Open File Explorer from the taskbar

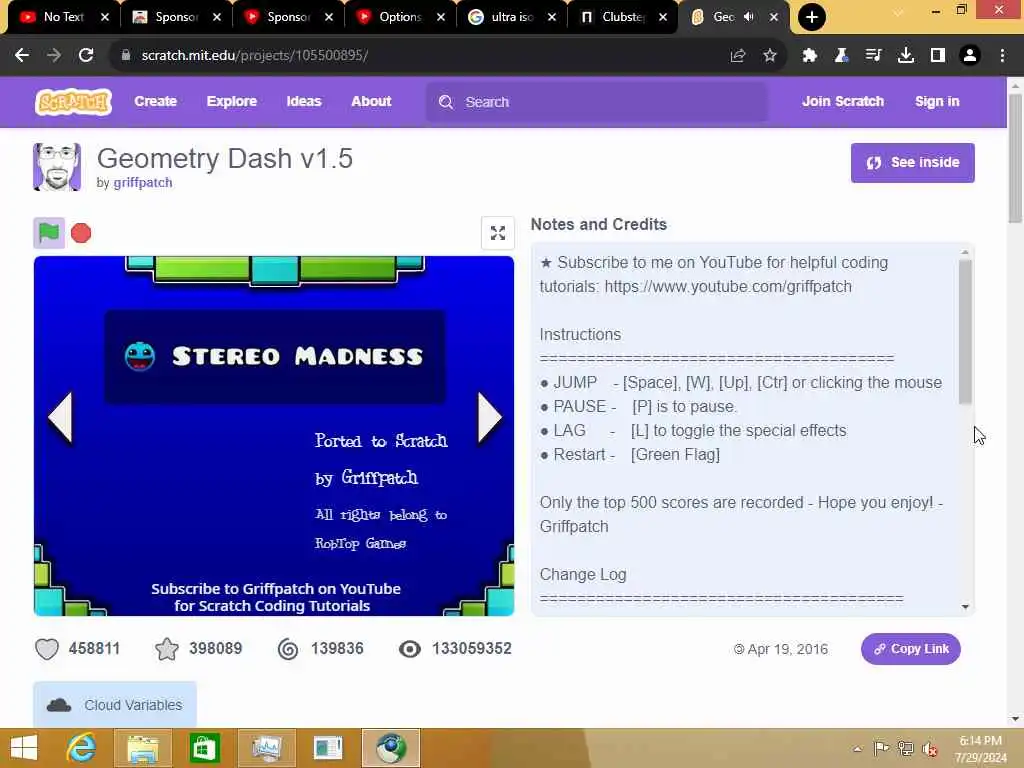[143, 748]
